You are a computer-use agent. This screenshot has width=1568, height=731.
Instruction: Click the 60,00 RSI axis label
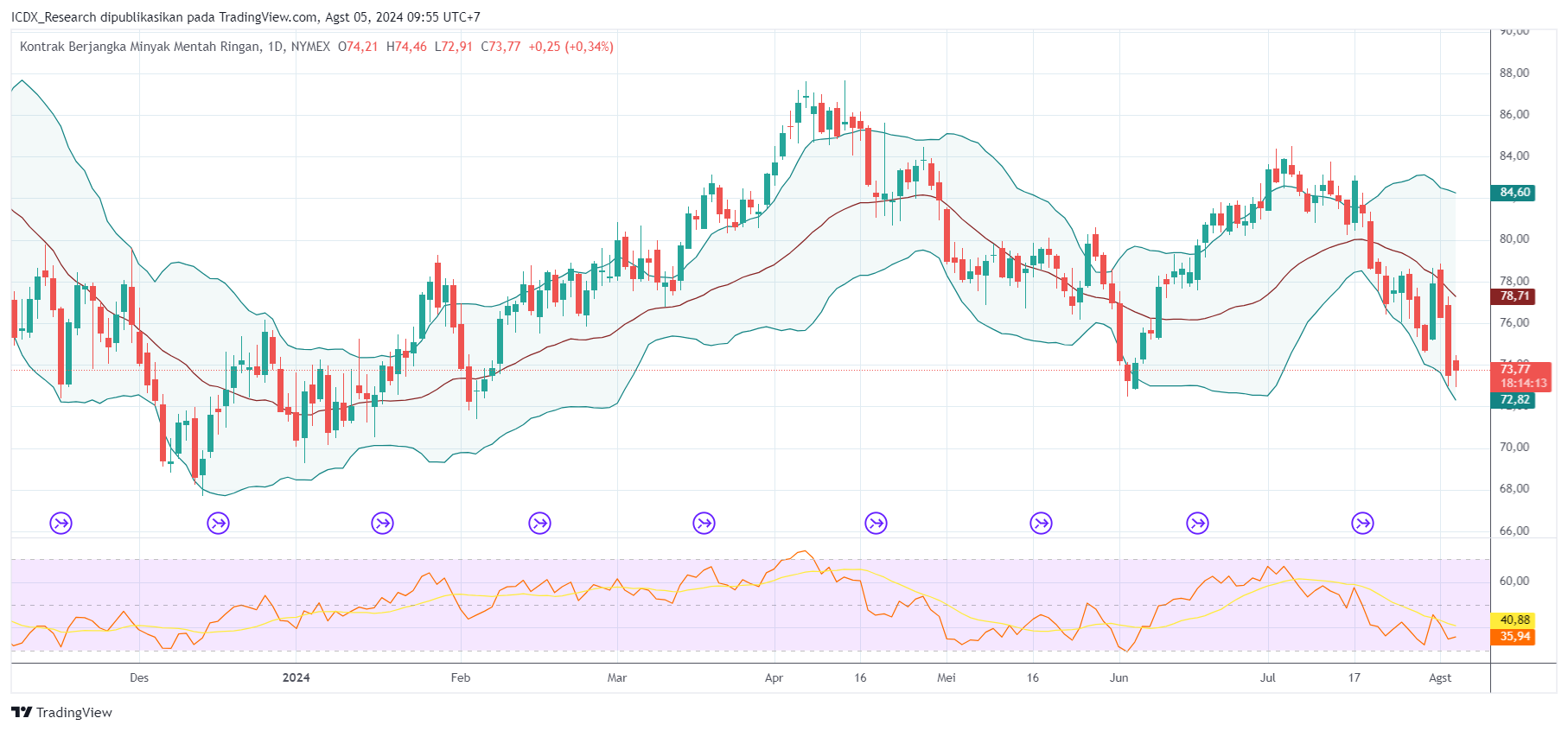[x=1514, y=581]
